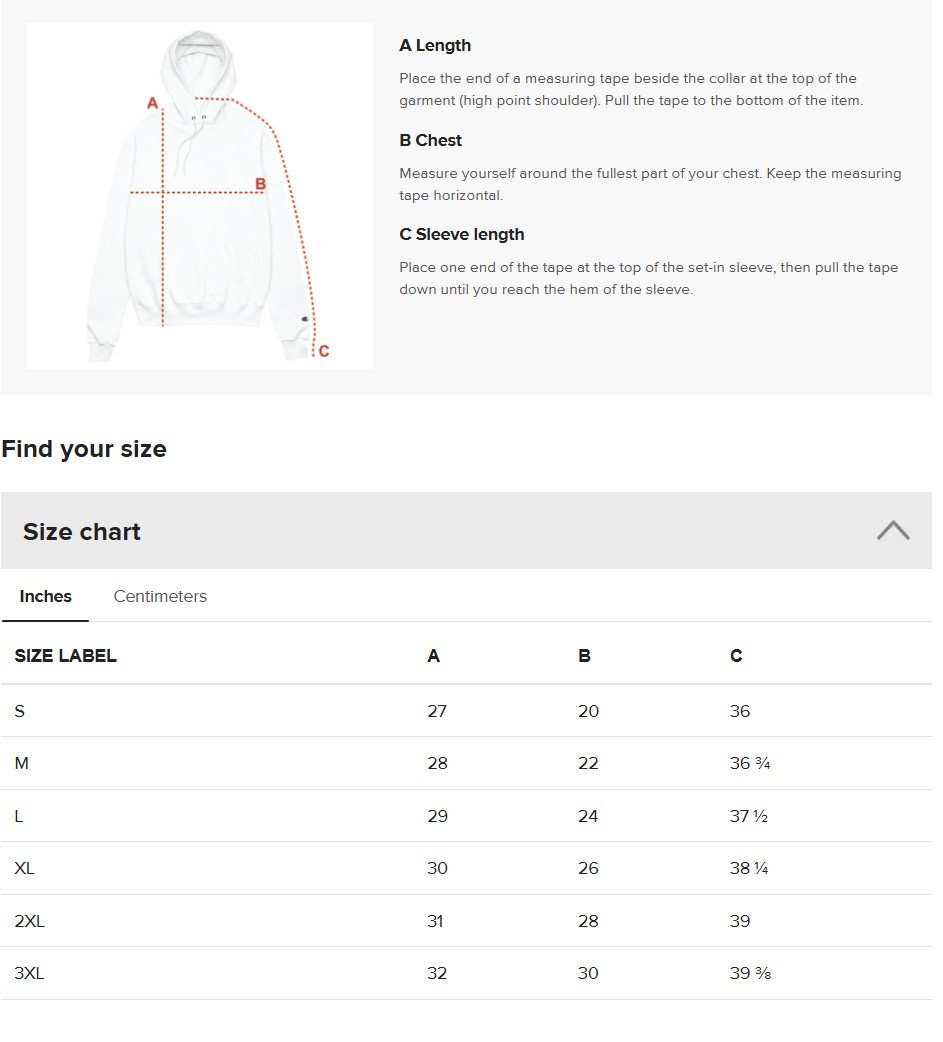Click the B Chest heading
The width and height of the screenshot is (943, 1042).
click(431, 140)
